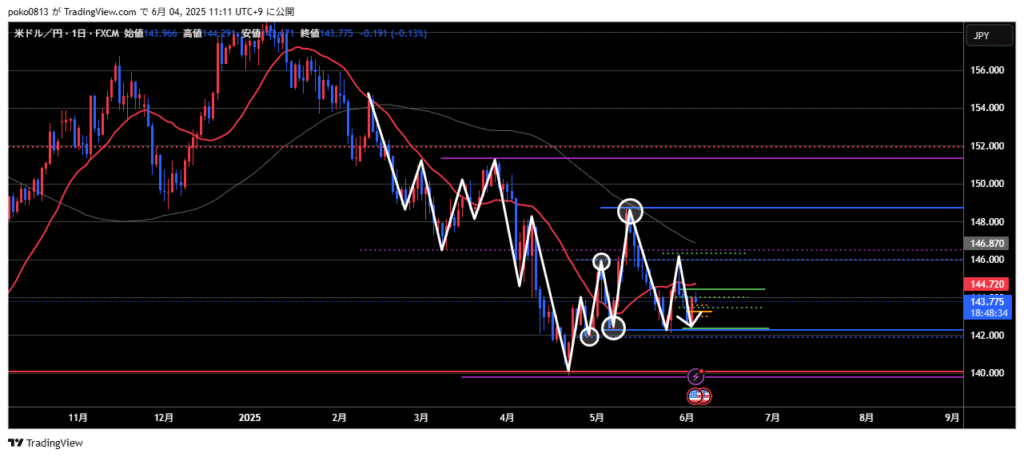
Task: Click the large white circle at the May peak
Action: pyautogui.click(x=630, y=210)
